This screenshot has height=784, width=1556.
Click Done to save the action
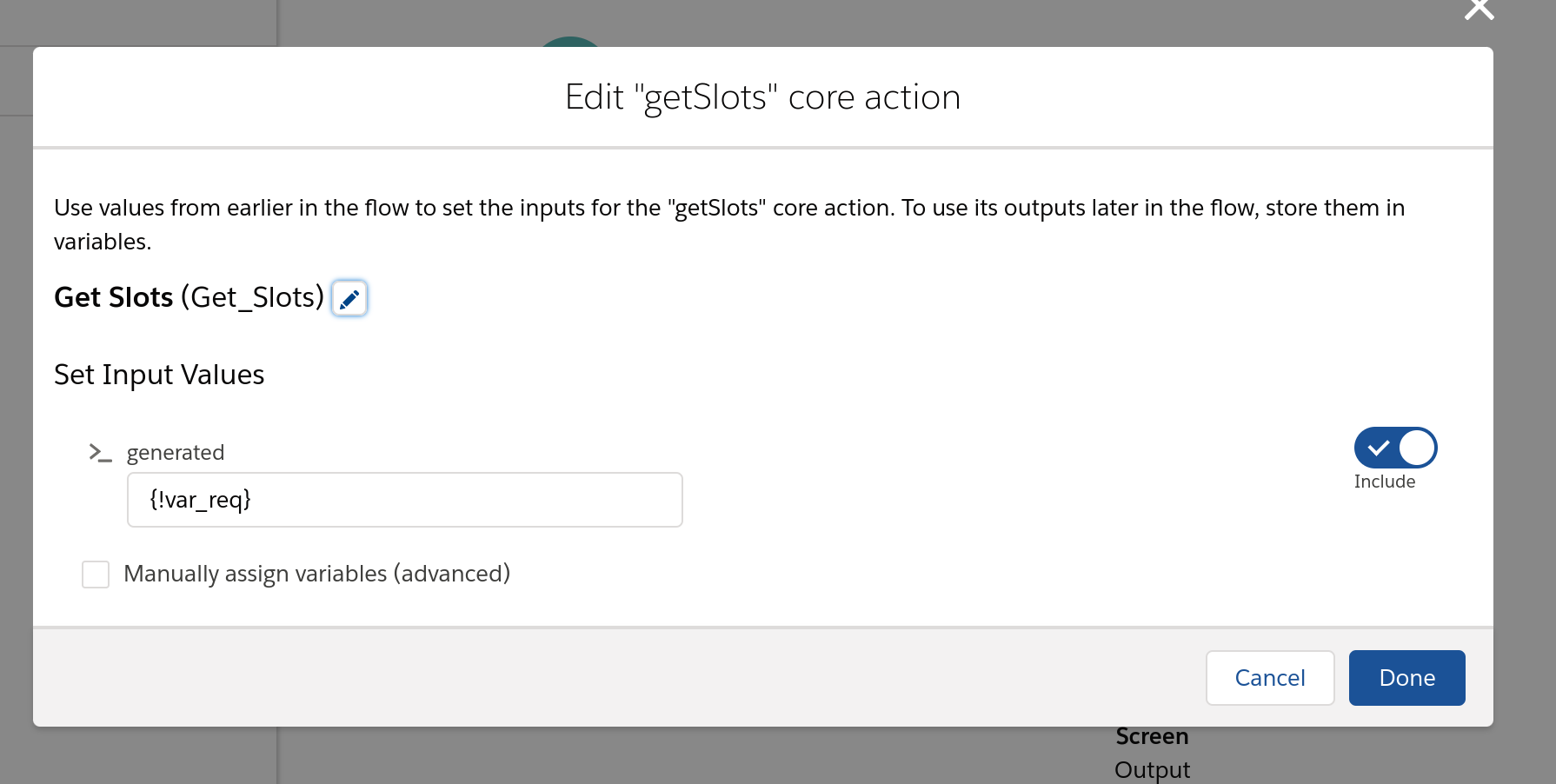coord(1407,678)
